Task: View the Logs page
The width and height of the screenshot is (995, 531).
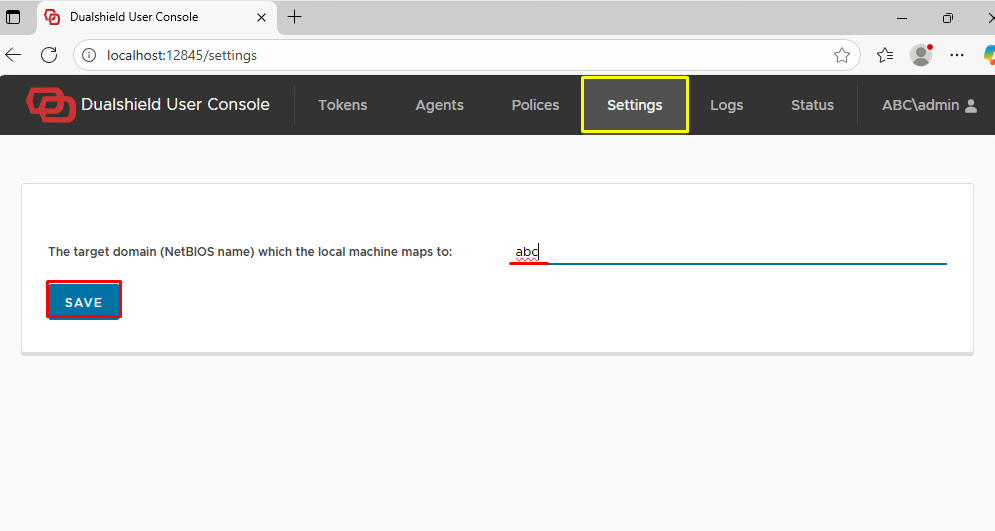Action: pos(726,105)
